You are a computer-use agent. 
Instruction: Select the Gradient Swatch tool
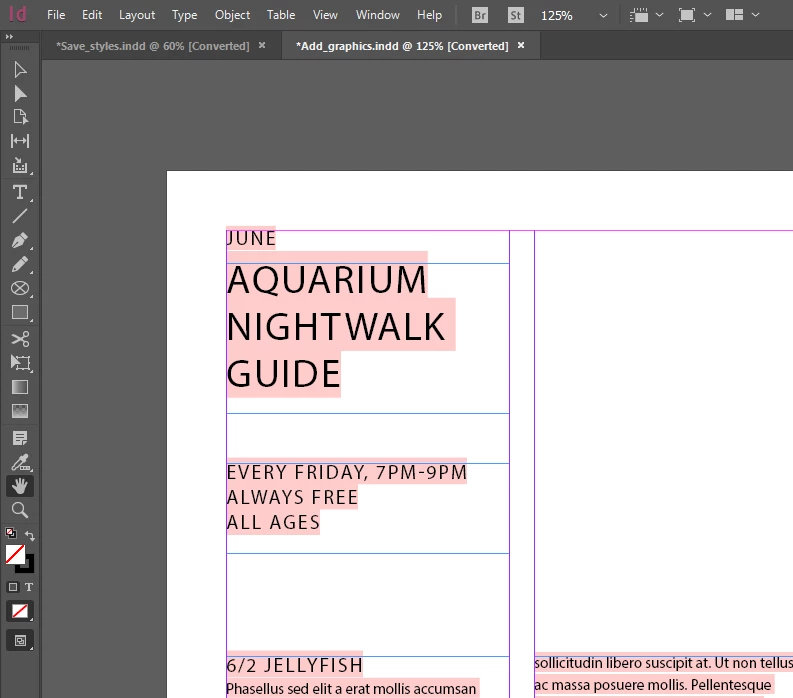[20, 387]
